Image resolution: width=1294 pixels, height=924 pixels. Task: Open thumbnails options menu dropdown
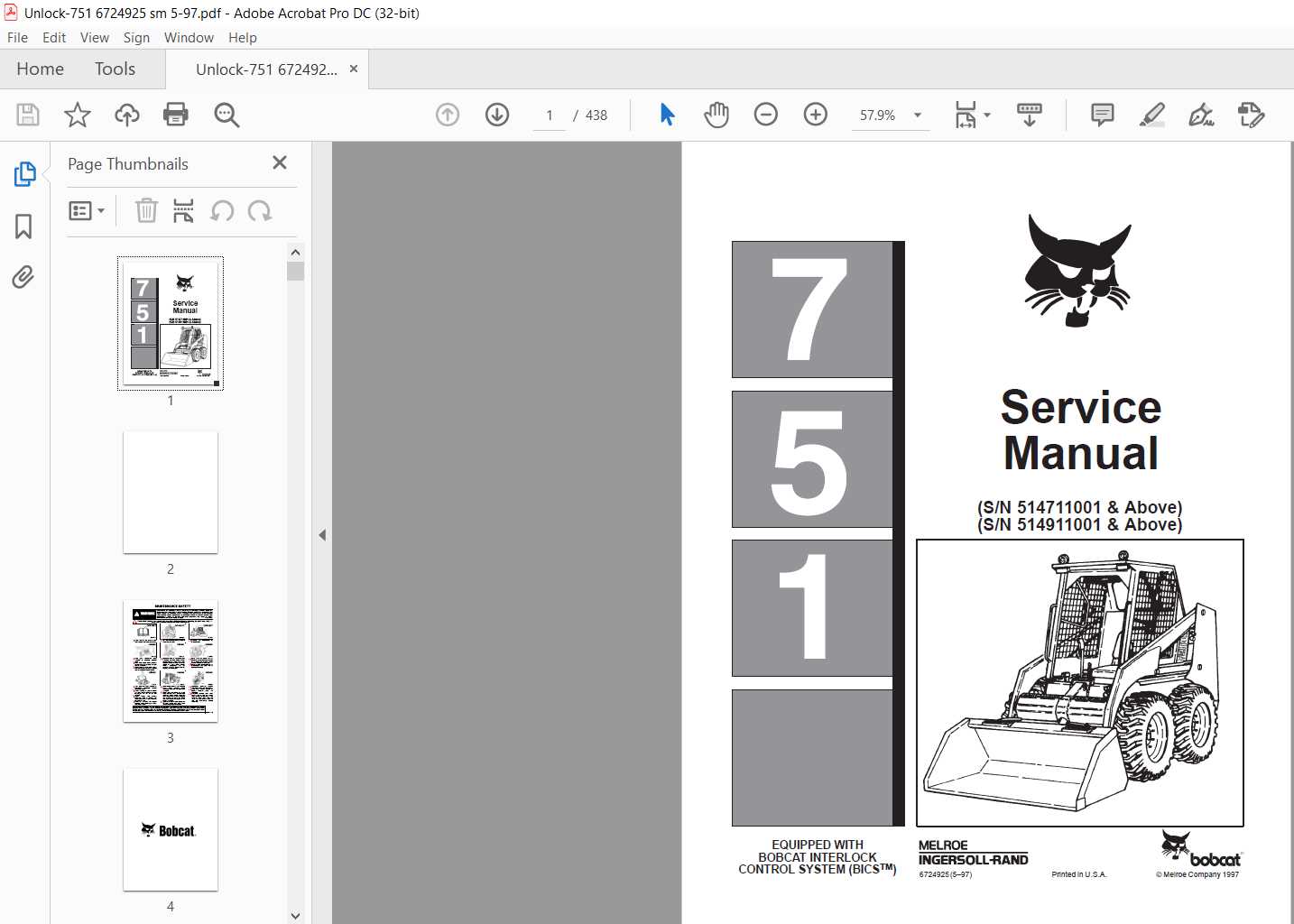pos(87,211)
